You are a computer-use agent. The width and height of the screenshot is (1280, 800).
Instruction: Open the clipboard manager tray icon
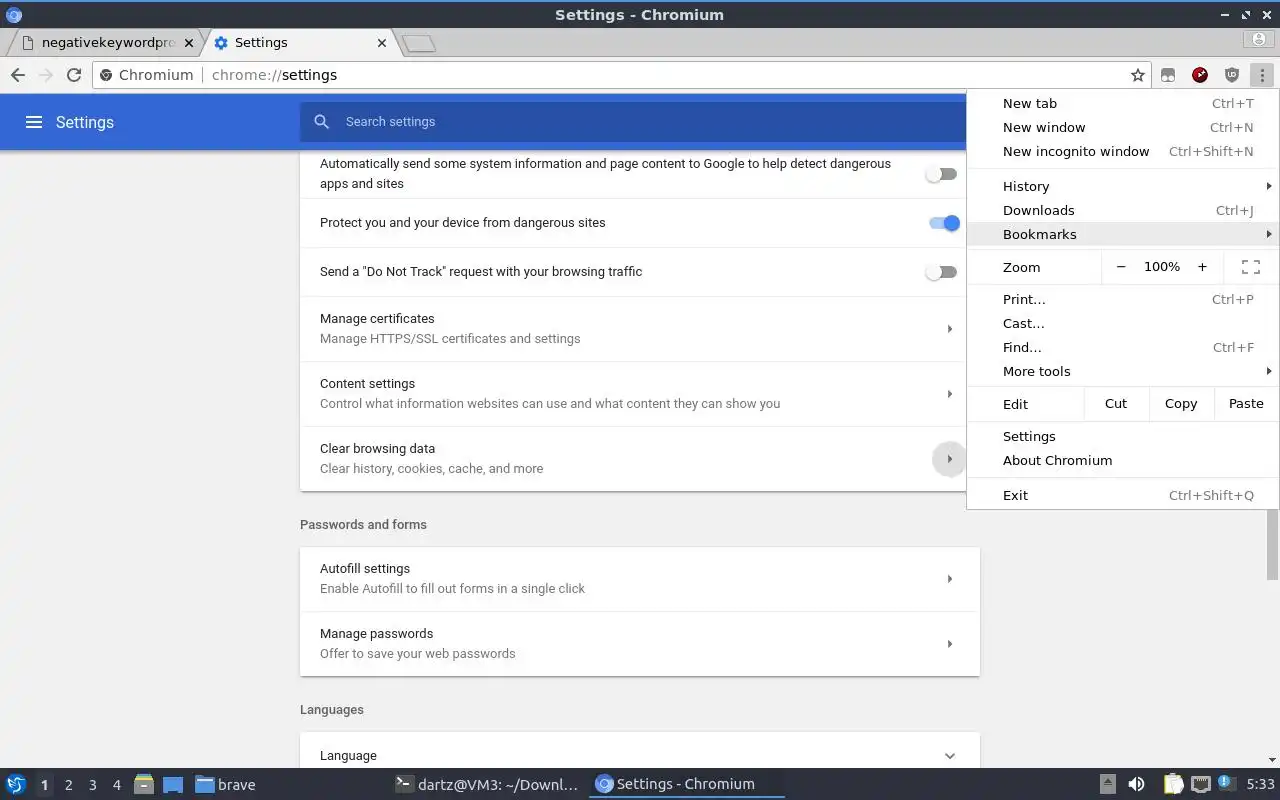pyautogui.click(x=1173, y=784)
